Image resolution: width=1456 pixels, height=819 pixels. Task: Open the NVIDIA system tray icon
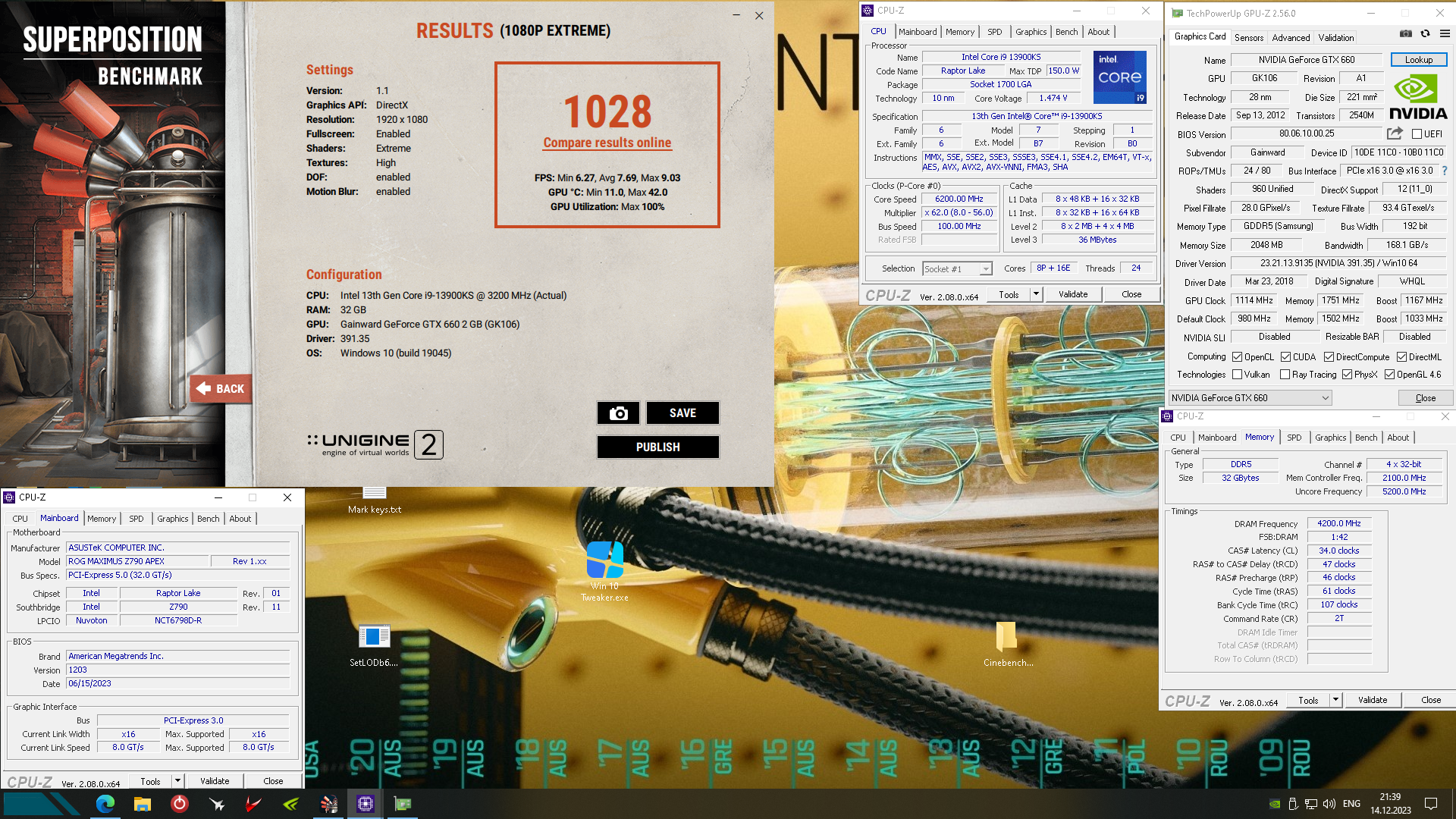point(1275,804)
